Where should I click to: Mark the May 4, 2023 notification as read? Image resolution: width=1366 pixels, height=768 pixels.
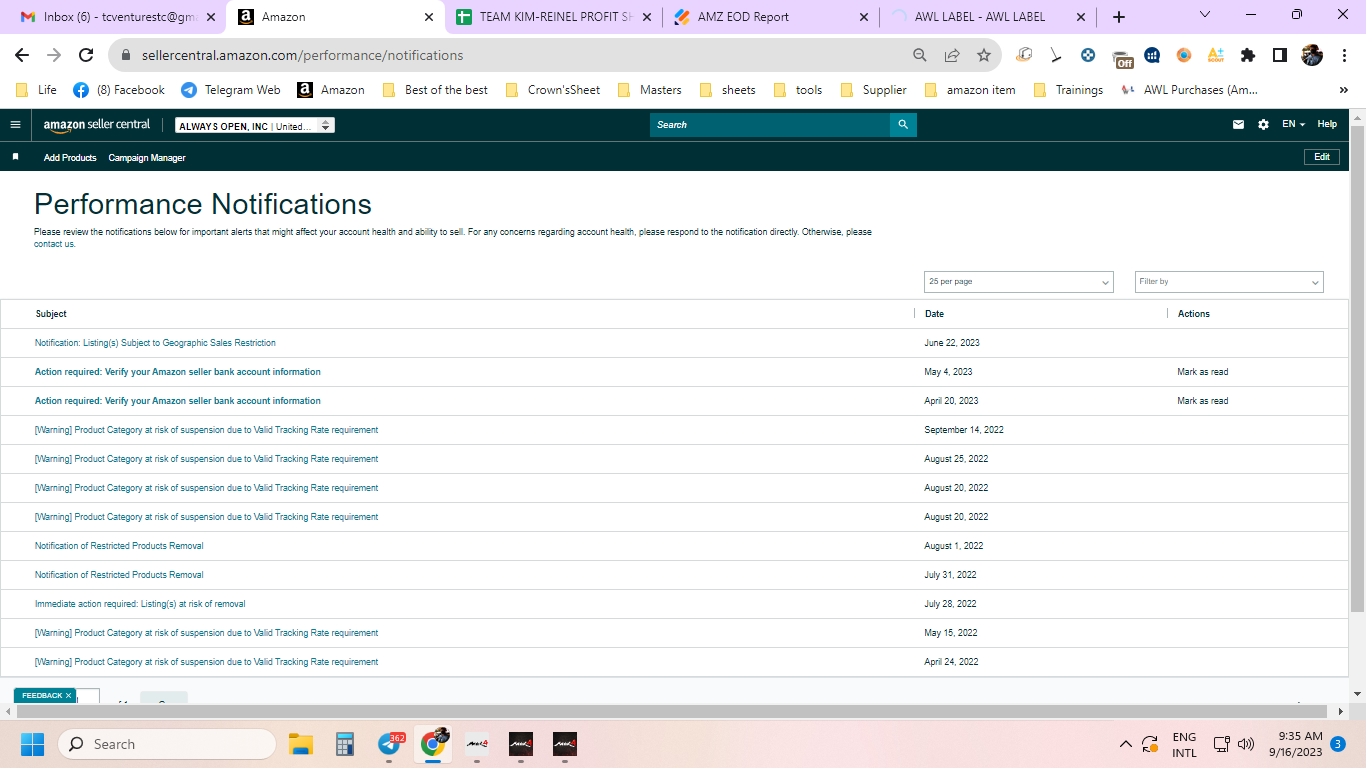[x=1203, y=372]
